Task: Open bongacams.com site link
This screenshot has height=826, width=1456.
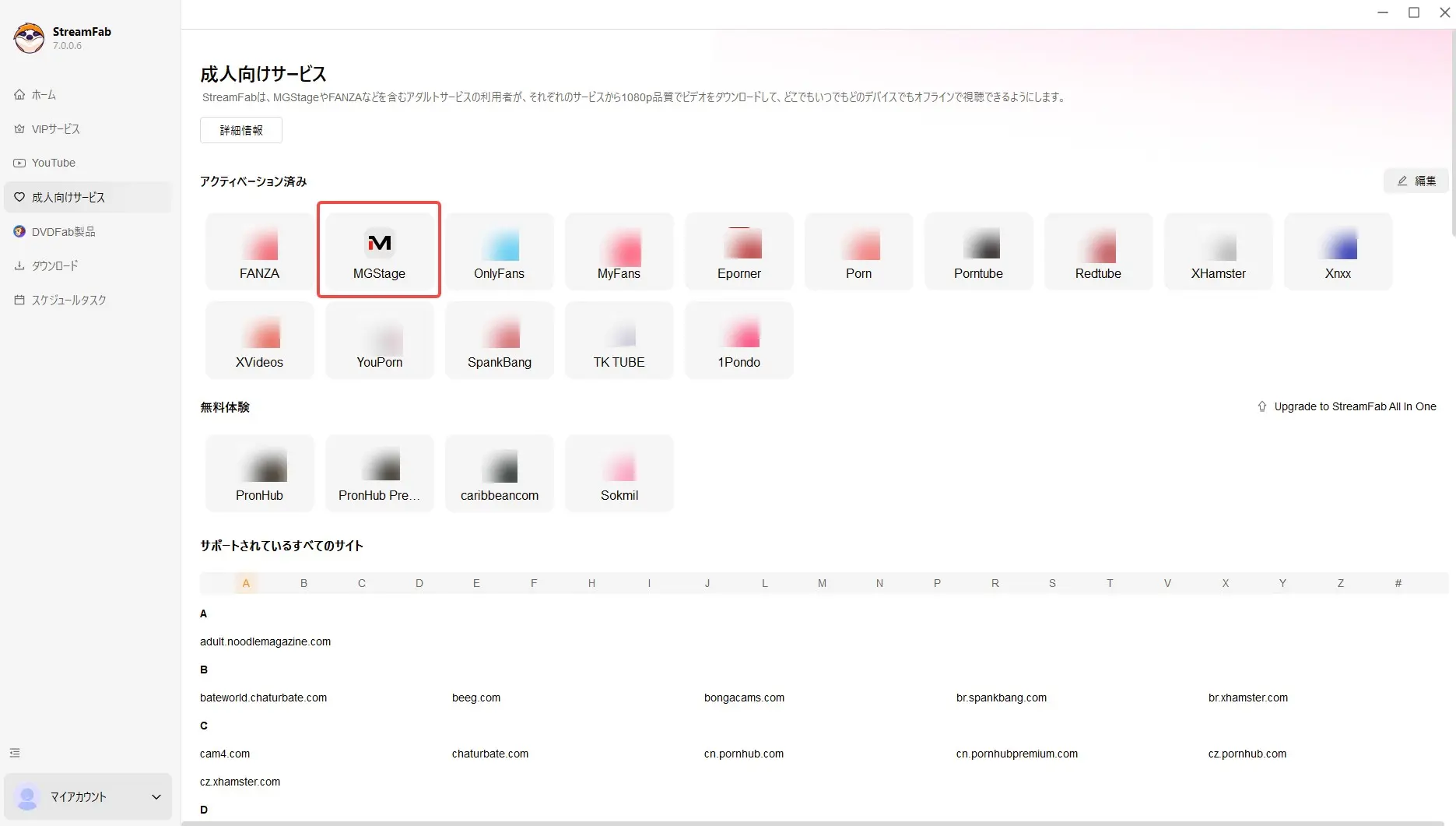Action: tap(744, 698)
